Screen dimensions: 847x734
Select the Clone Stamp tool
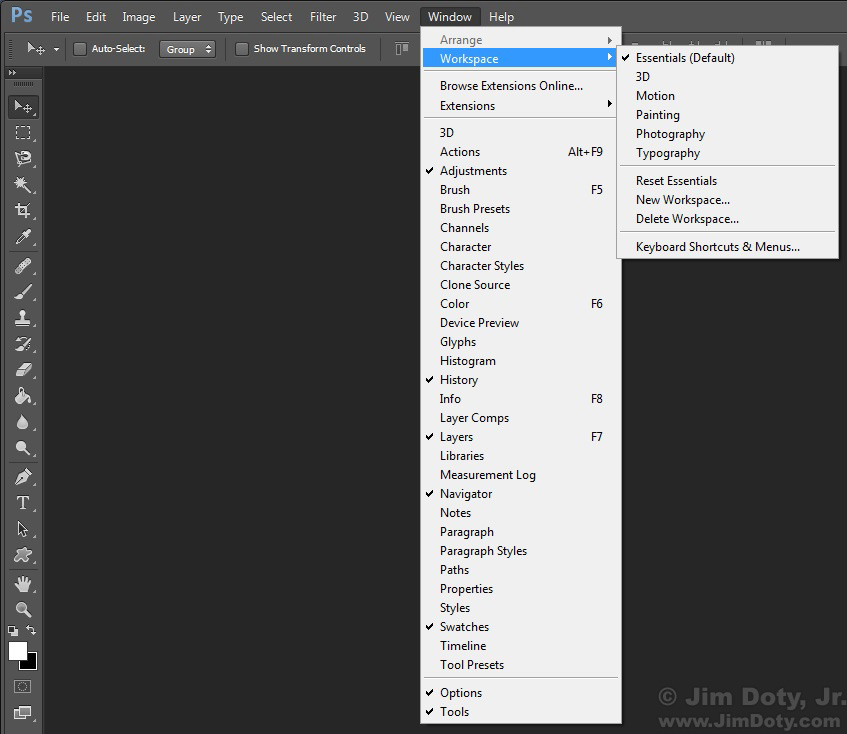click(23, 318)
